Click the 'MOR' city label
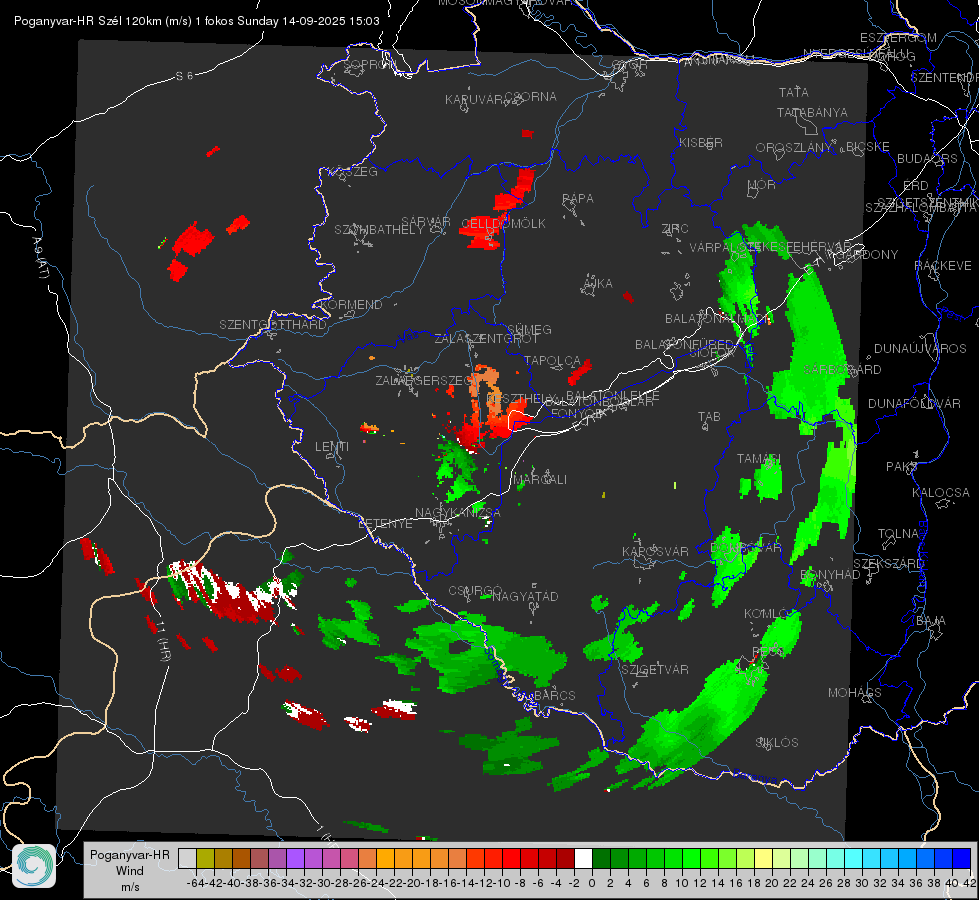 [x=762, y=184]
